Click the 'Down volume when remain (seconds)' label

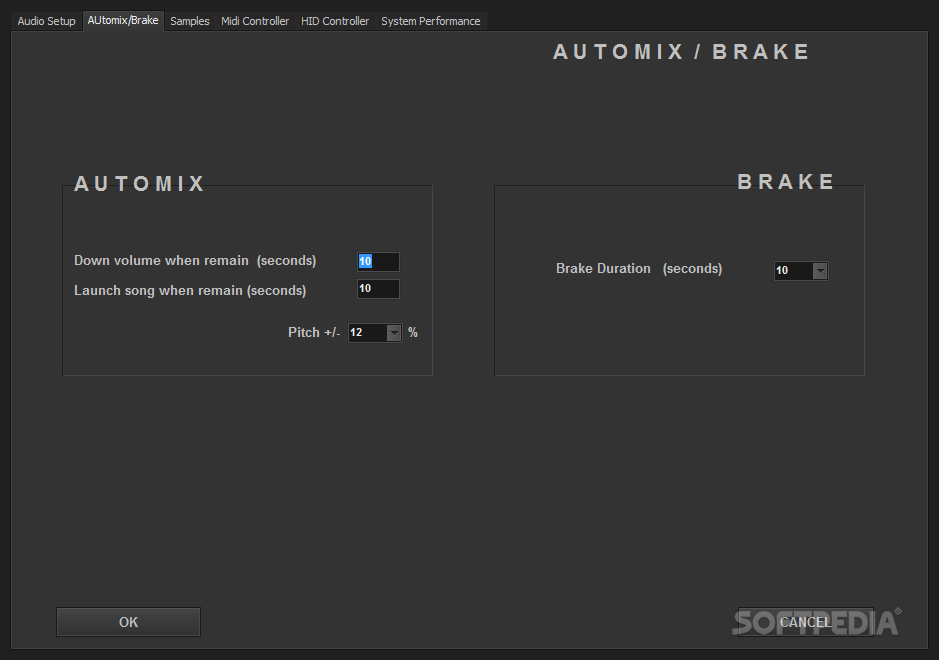click(x=195, y=261)
